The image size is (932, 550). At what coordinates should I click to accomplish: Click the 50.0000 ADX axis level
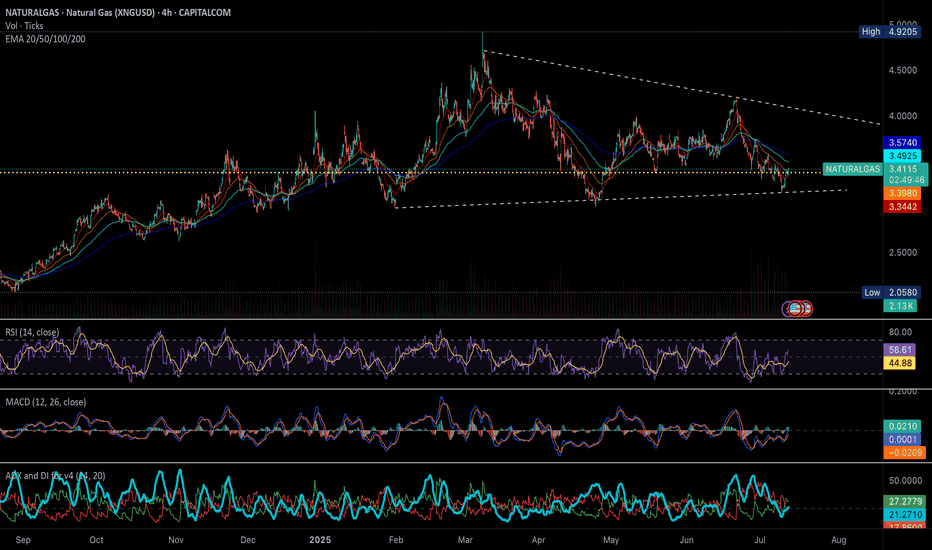905,480
